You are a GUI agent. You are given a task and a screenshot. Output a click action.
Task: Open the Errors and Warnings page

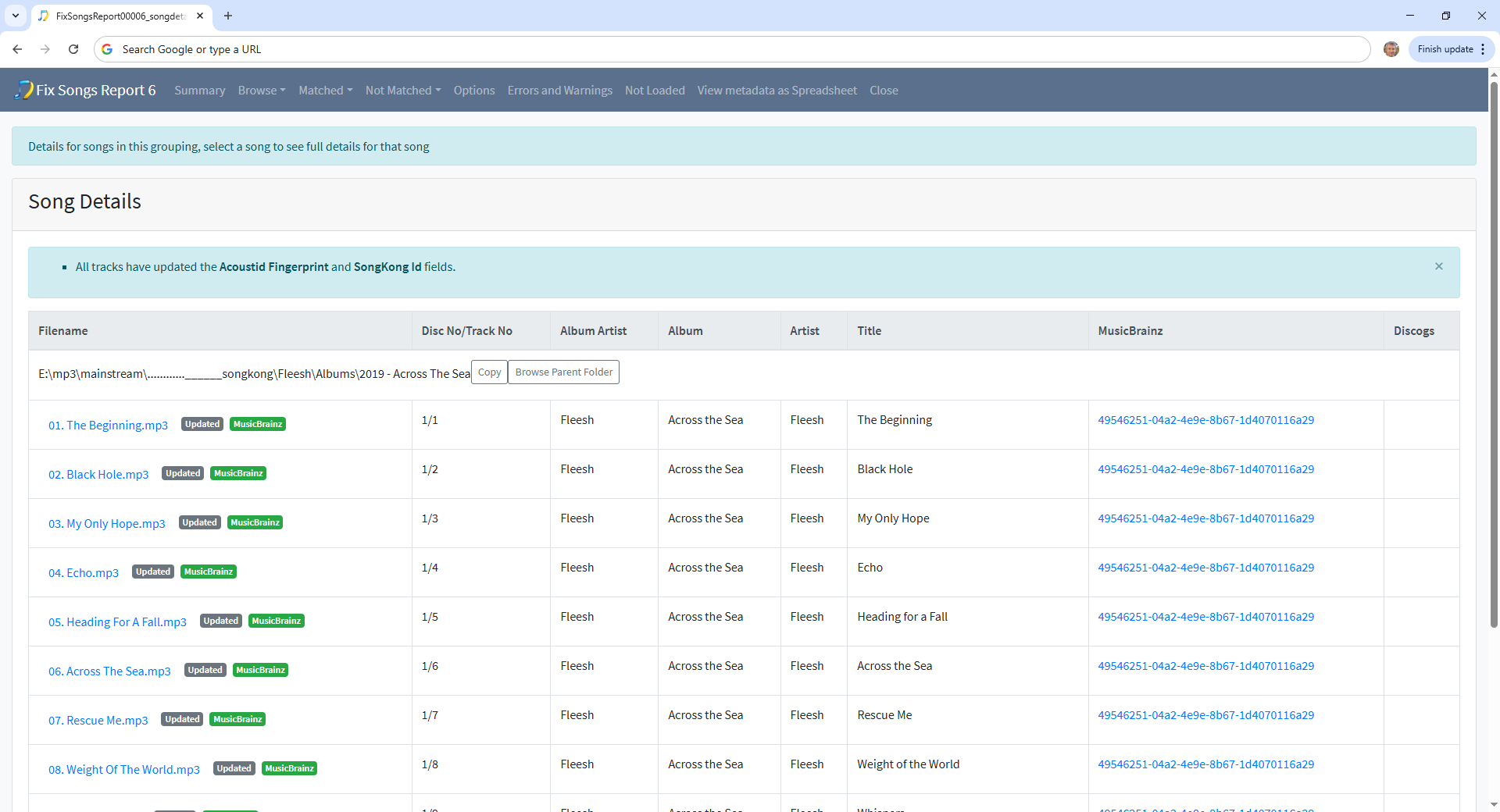559,91
